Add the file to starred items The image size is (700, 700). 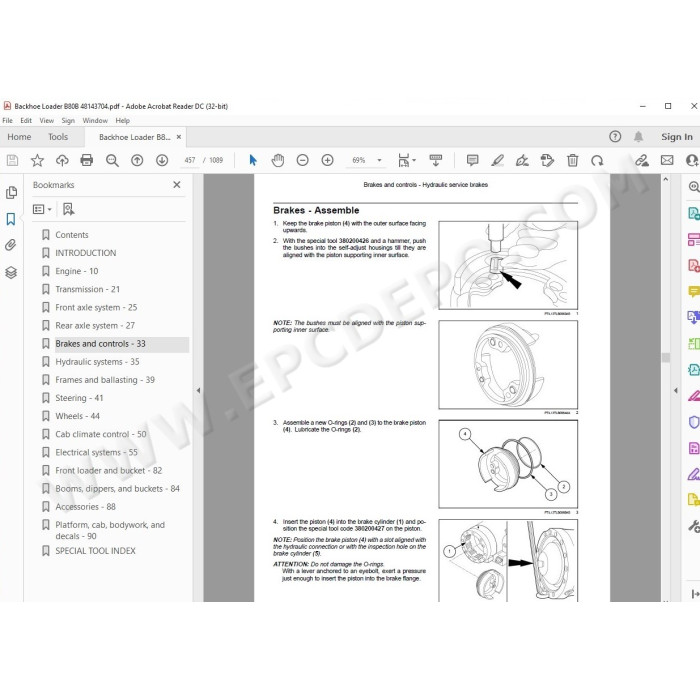coord(37,160)
